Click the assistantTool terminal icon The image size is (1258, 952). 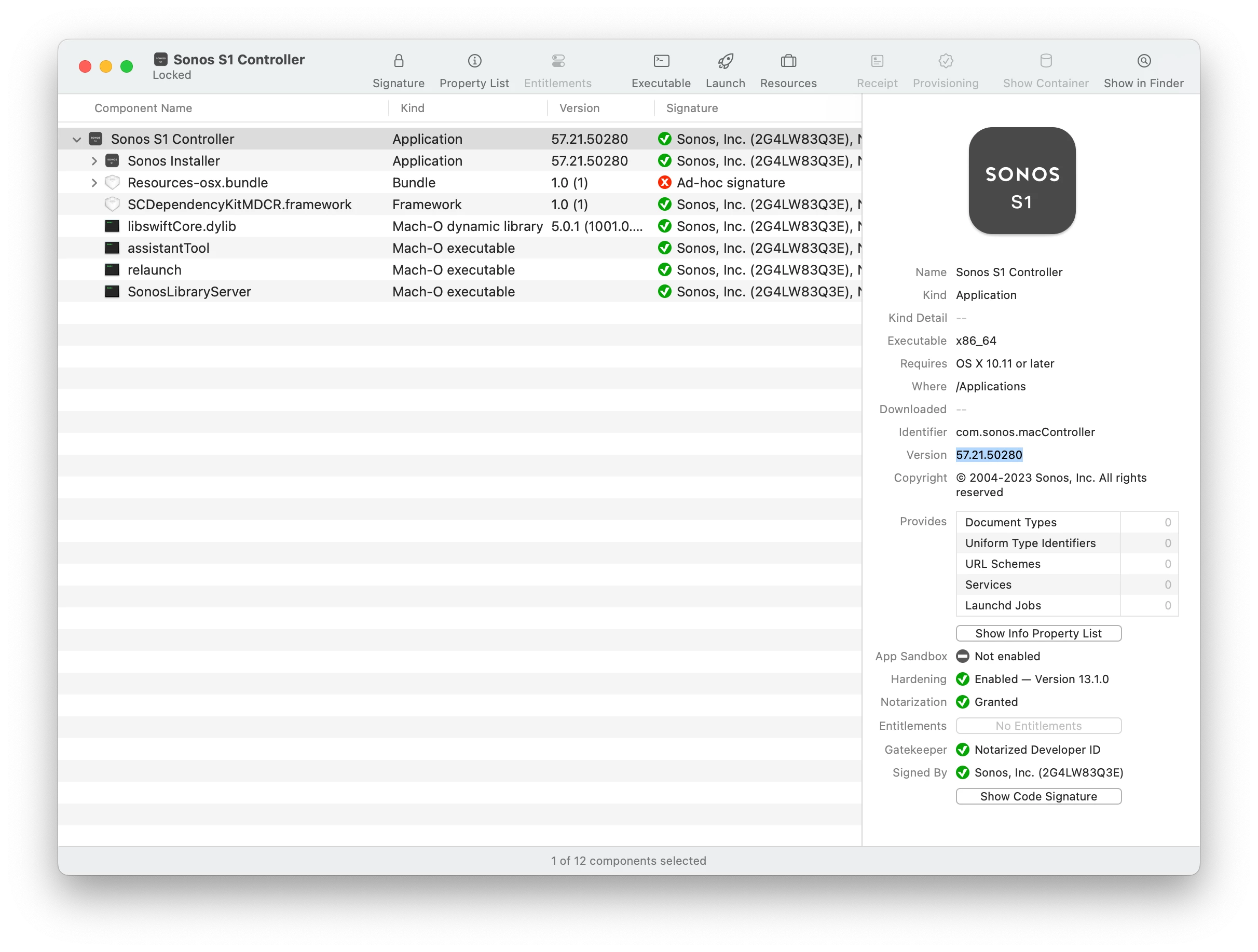click(112, 248)
